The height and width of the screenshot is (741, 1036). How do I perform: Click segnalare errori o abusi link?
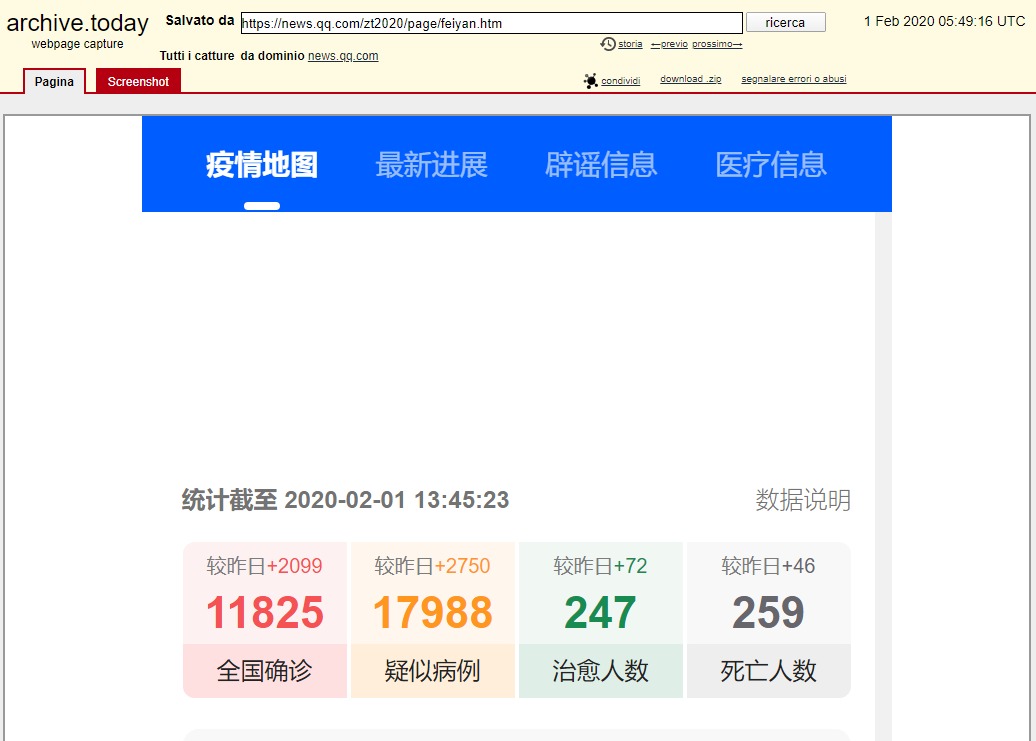pyautogui.click(x=794, y=79)
